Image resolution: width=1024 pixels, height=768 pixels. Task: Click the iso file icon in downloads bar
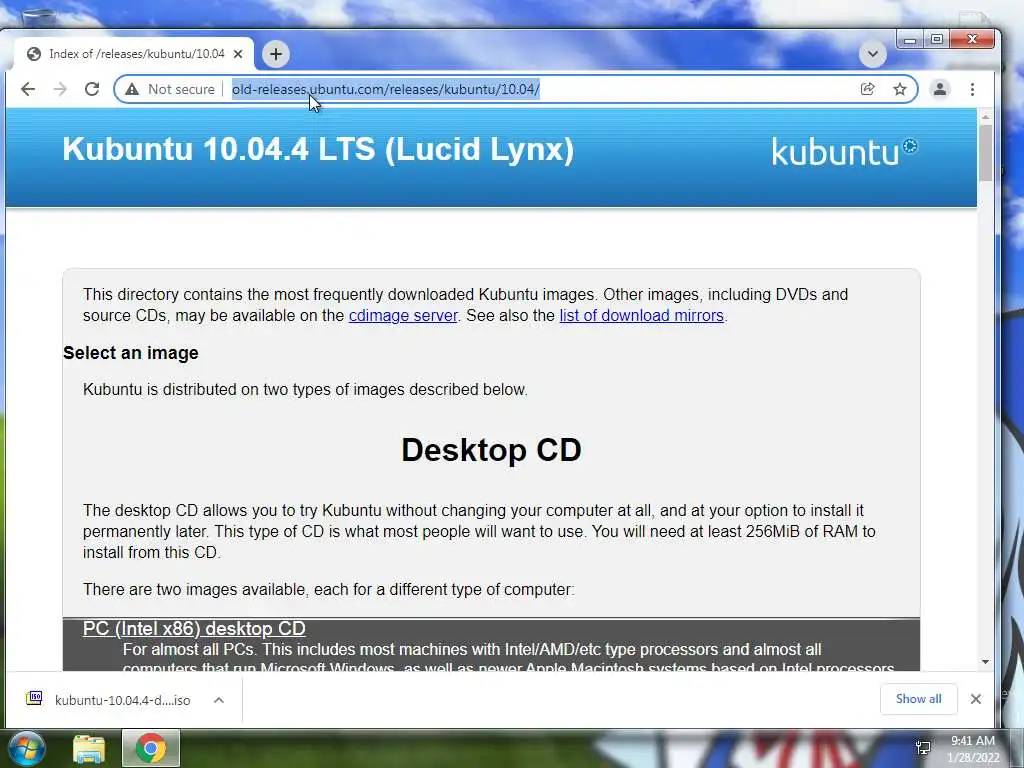(35, 698)
